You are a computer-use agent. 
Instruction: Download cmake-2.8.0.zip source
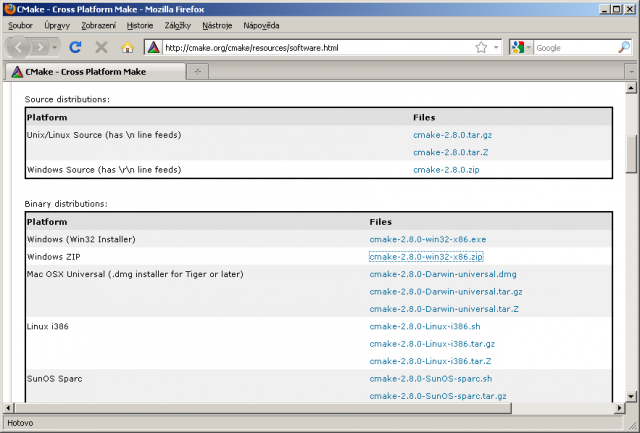[446, 170]
